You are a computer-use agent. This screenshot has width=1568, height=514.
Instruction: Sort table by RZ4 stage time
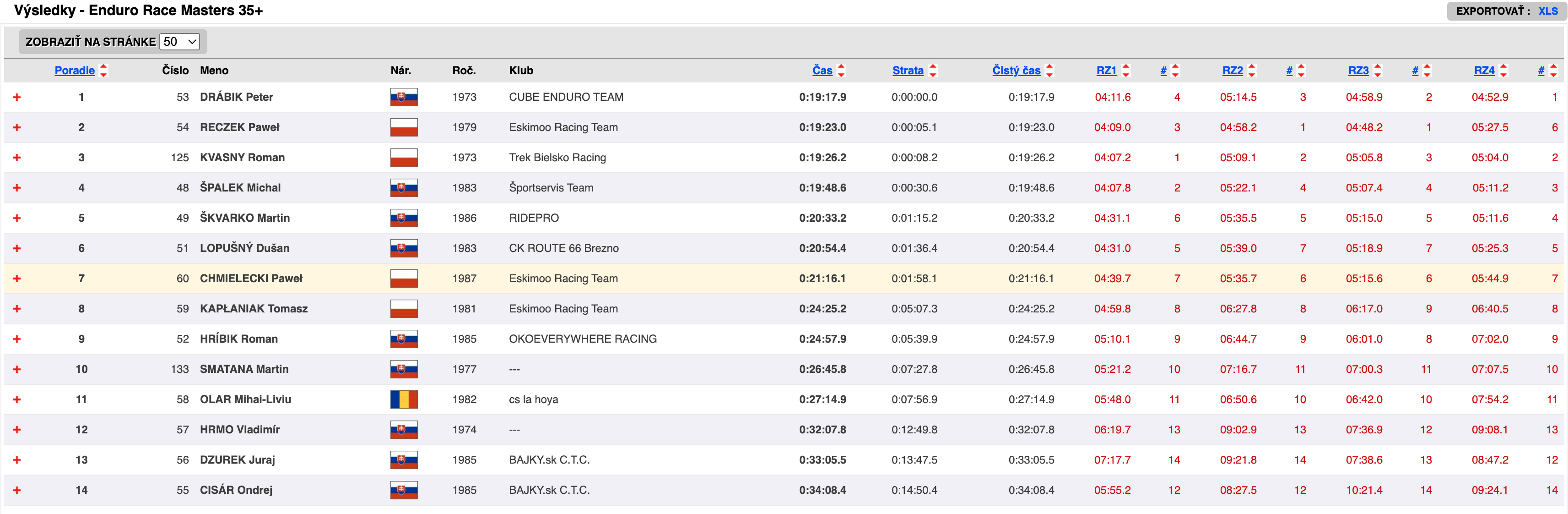click(x=1484, y=71)
